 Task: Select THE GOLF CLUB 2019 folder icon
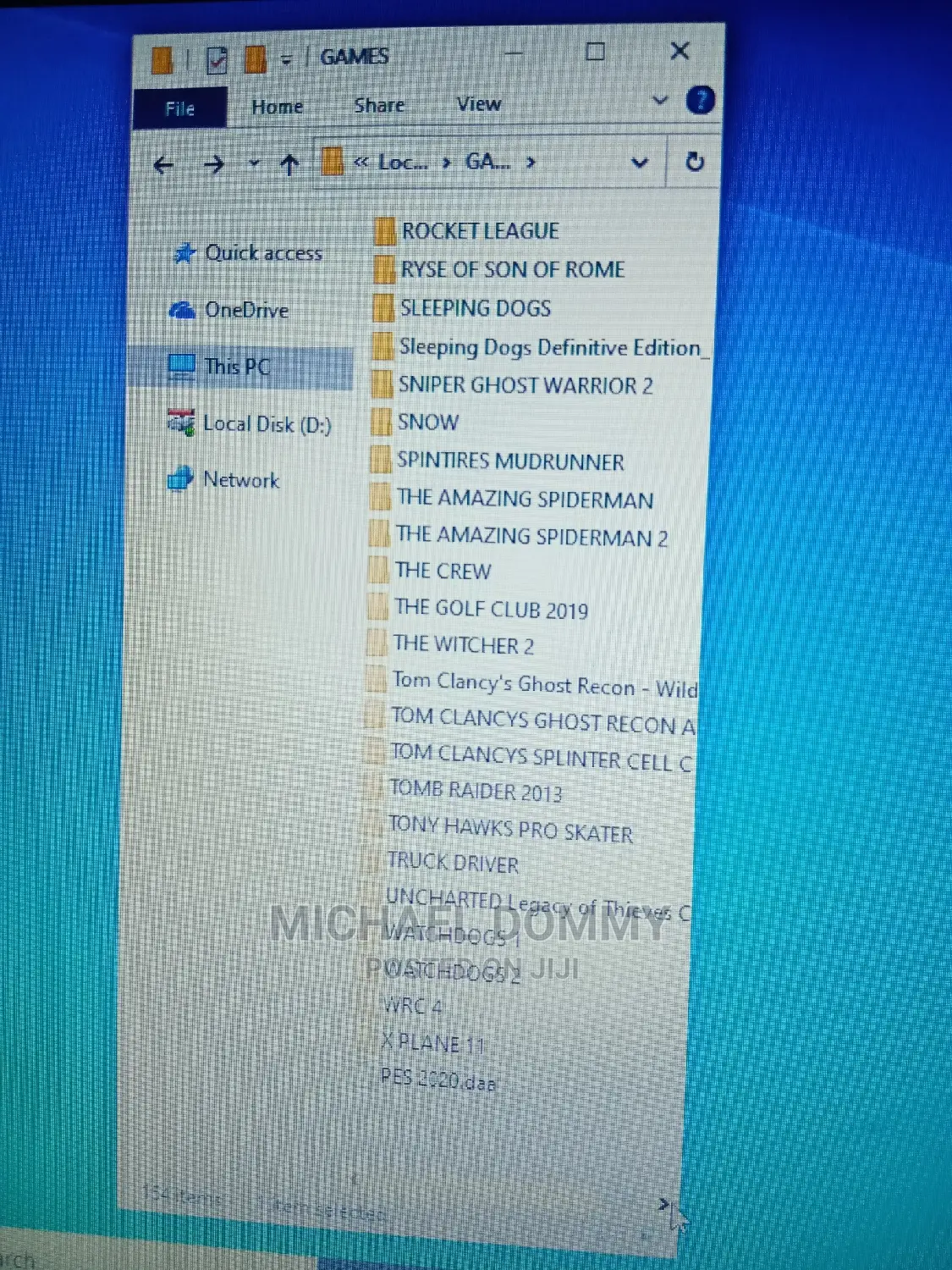(x=377, y=606)
